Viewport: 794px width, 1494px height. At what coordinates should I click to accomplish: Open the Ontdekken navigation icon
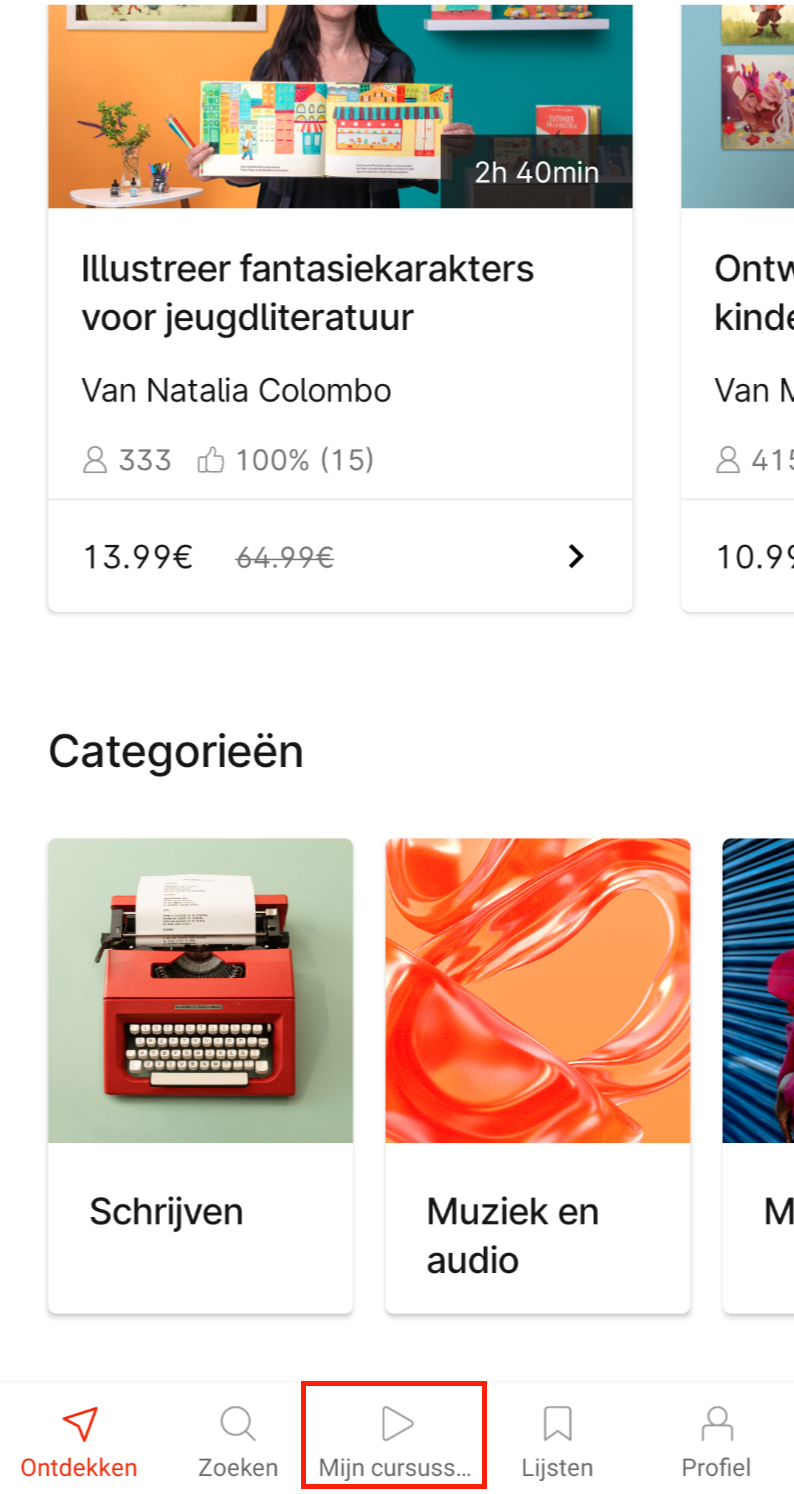click(x=79, y=1421)
